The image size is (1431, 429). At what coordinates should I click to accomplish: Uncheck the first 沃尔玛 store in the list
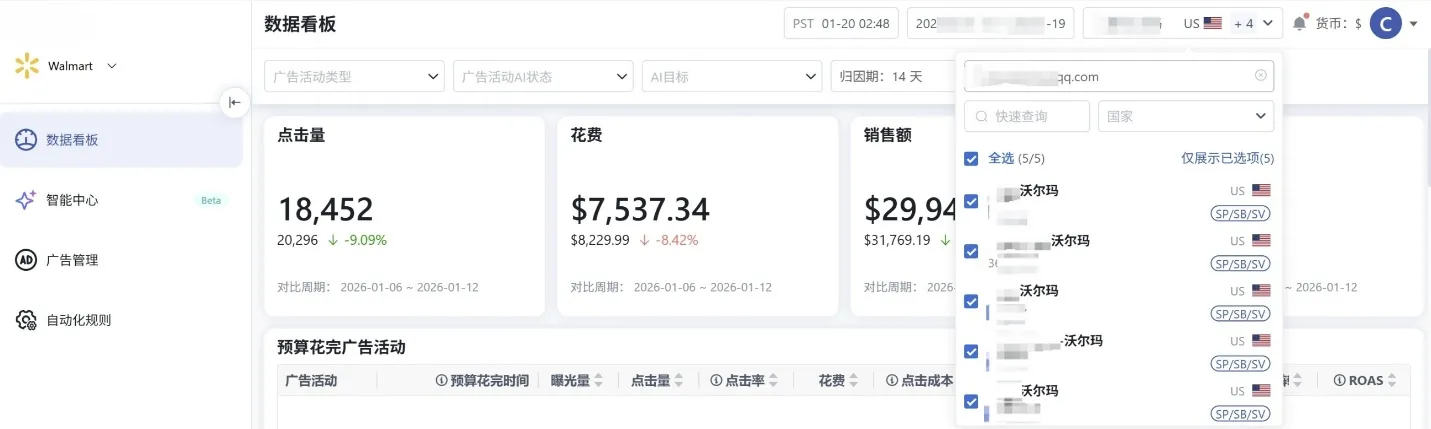(971, 201)
